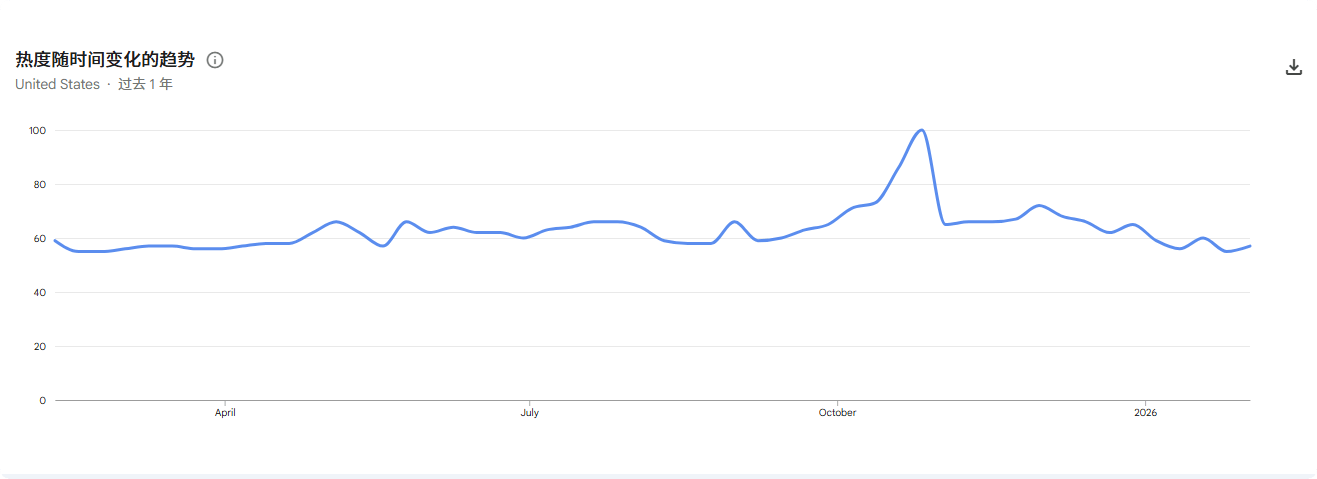Click the "40" y-axis label
The image size is (1317, 479).
(40, 292)
